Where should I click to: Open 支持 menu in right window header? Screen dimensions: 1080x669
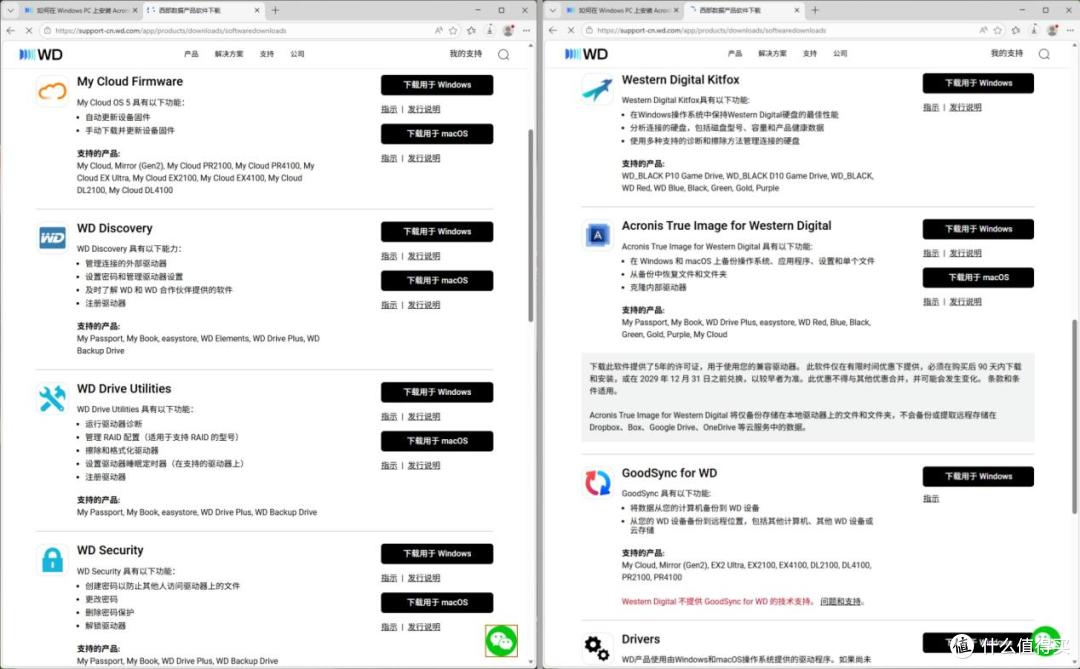[x=809, y=54]
